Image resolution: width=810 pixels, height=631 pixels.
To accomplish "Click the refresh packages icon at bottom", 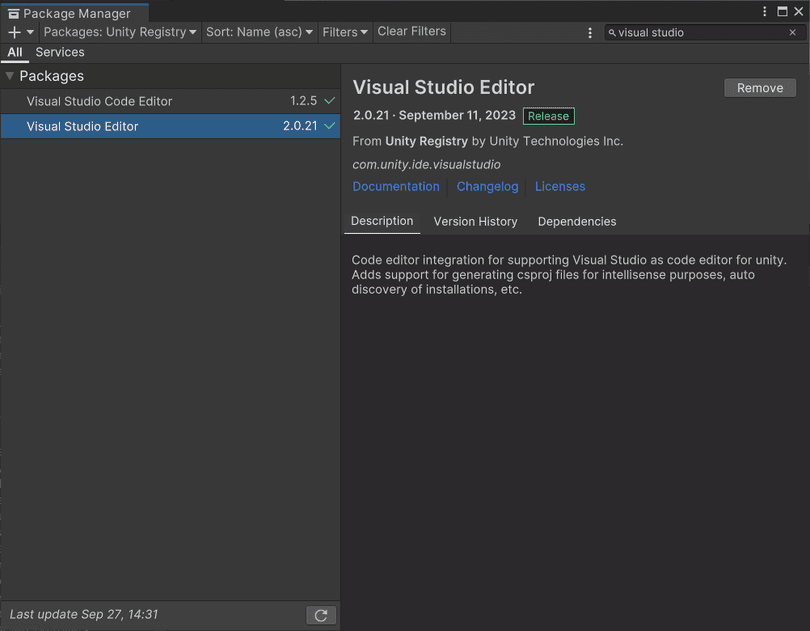I will (x=321, y=614).
